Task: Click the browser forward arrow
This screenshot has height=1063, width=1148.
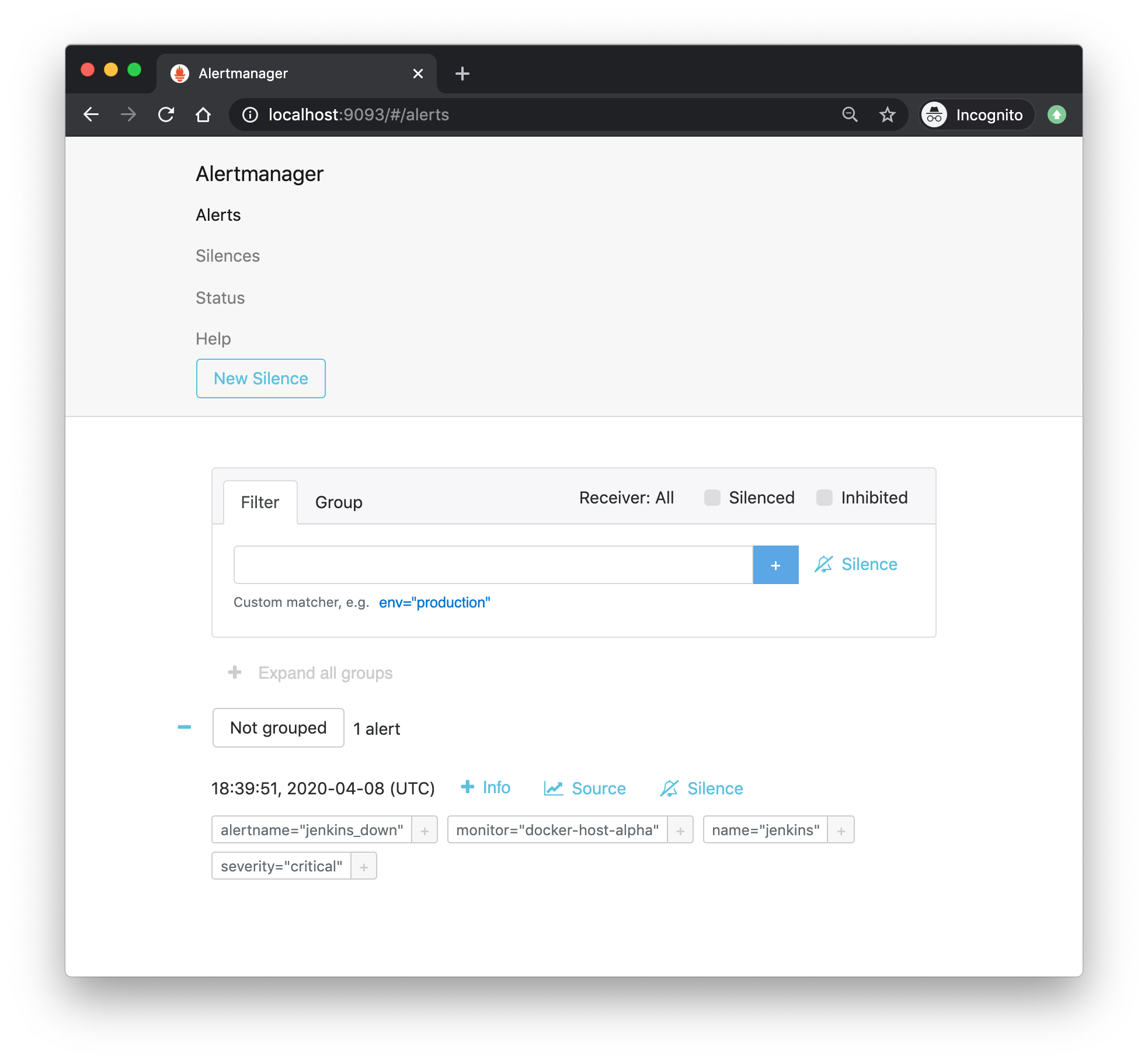Action: point(128,114)
